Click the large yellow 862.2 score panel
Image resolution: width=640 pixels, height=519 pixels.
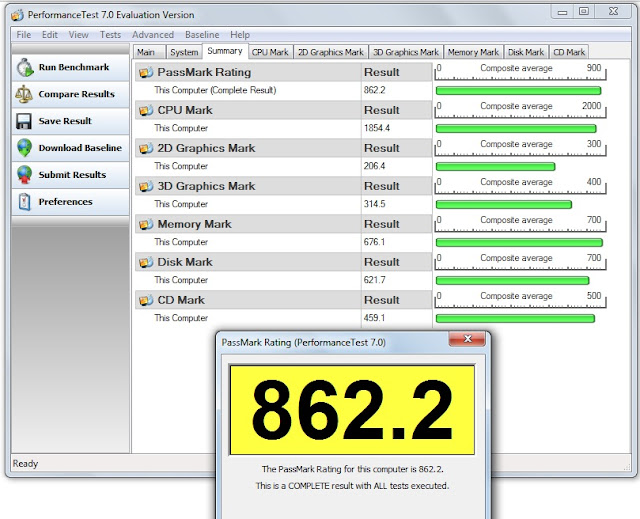352,410
